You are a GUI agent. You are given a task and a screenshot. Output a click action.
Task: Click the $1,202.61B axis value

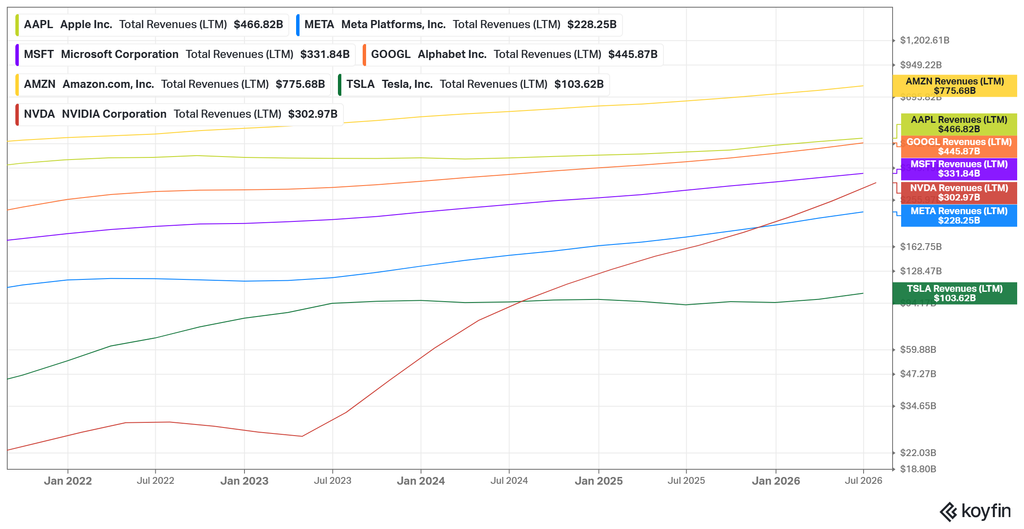(924, 40)
